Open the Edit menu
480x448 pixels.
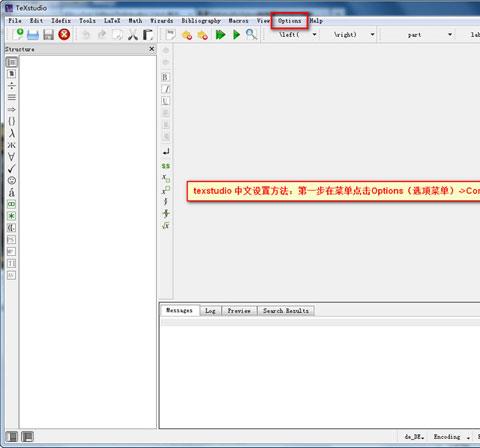click(36, 21)
